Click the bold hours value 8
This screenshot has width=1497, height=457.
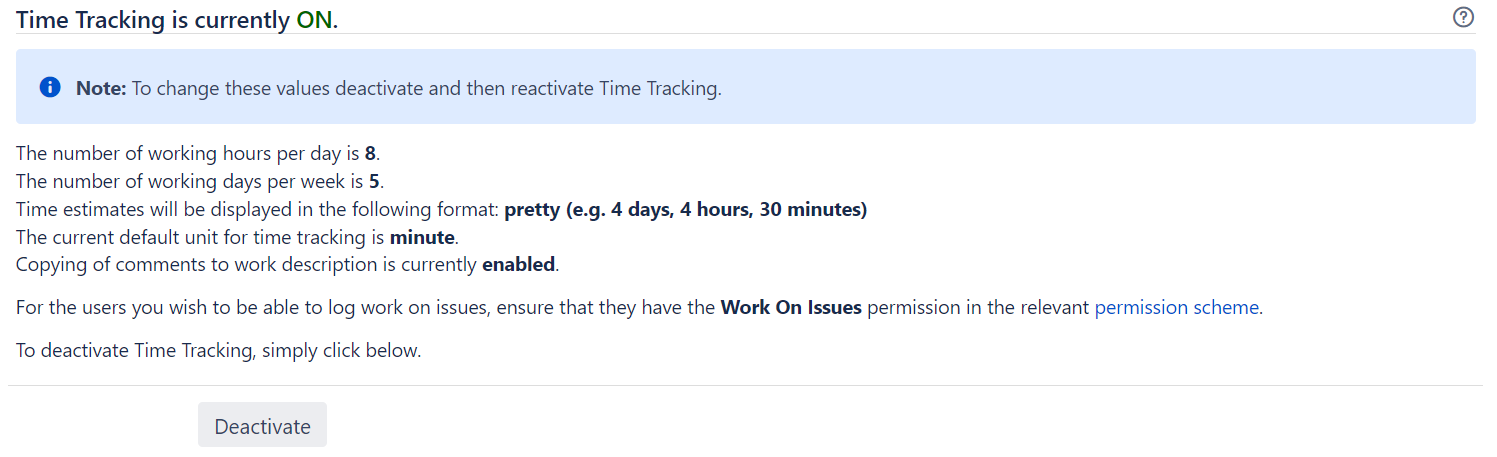370,154
